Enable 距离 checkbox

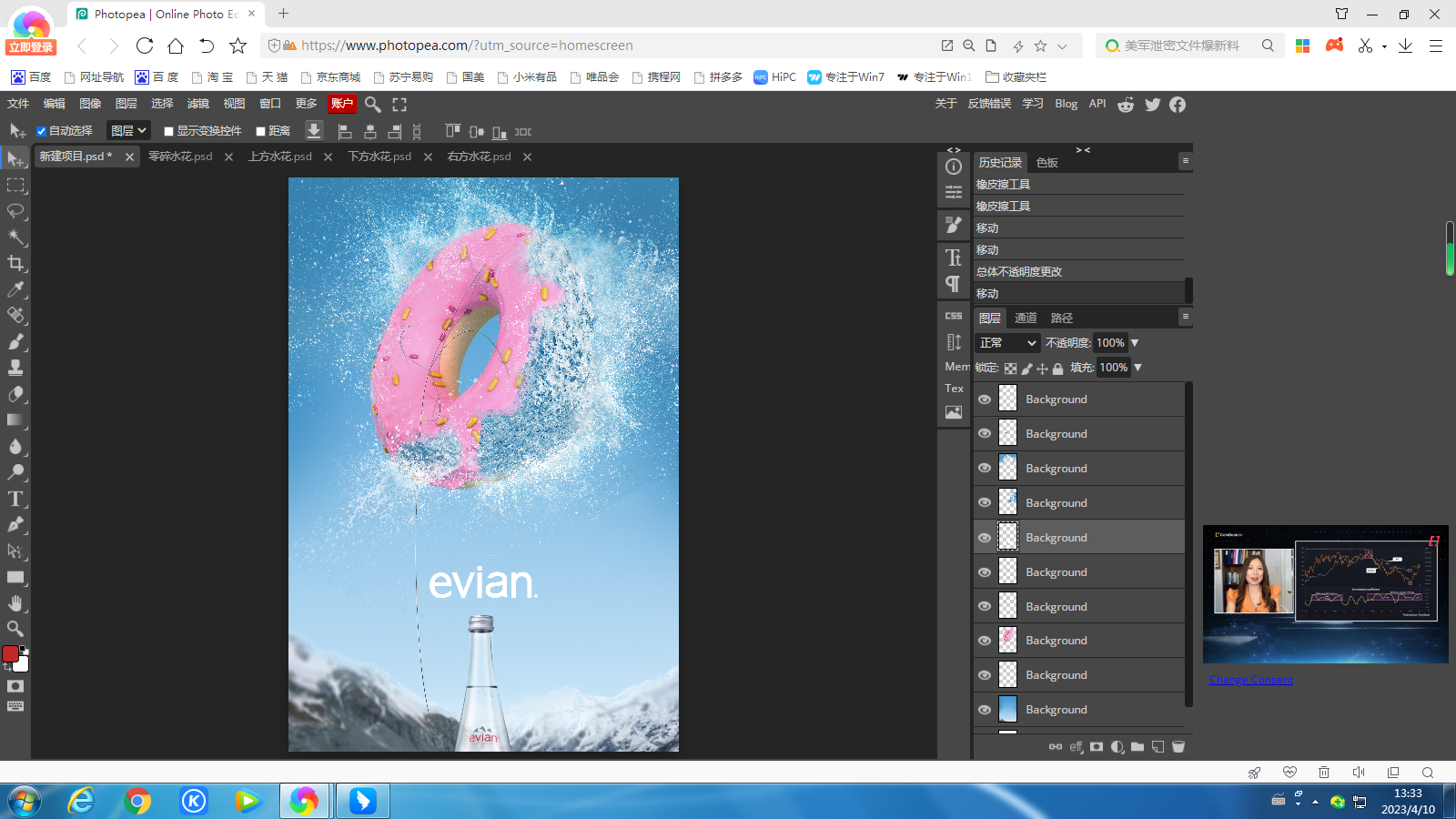coord(260,131)
